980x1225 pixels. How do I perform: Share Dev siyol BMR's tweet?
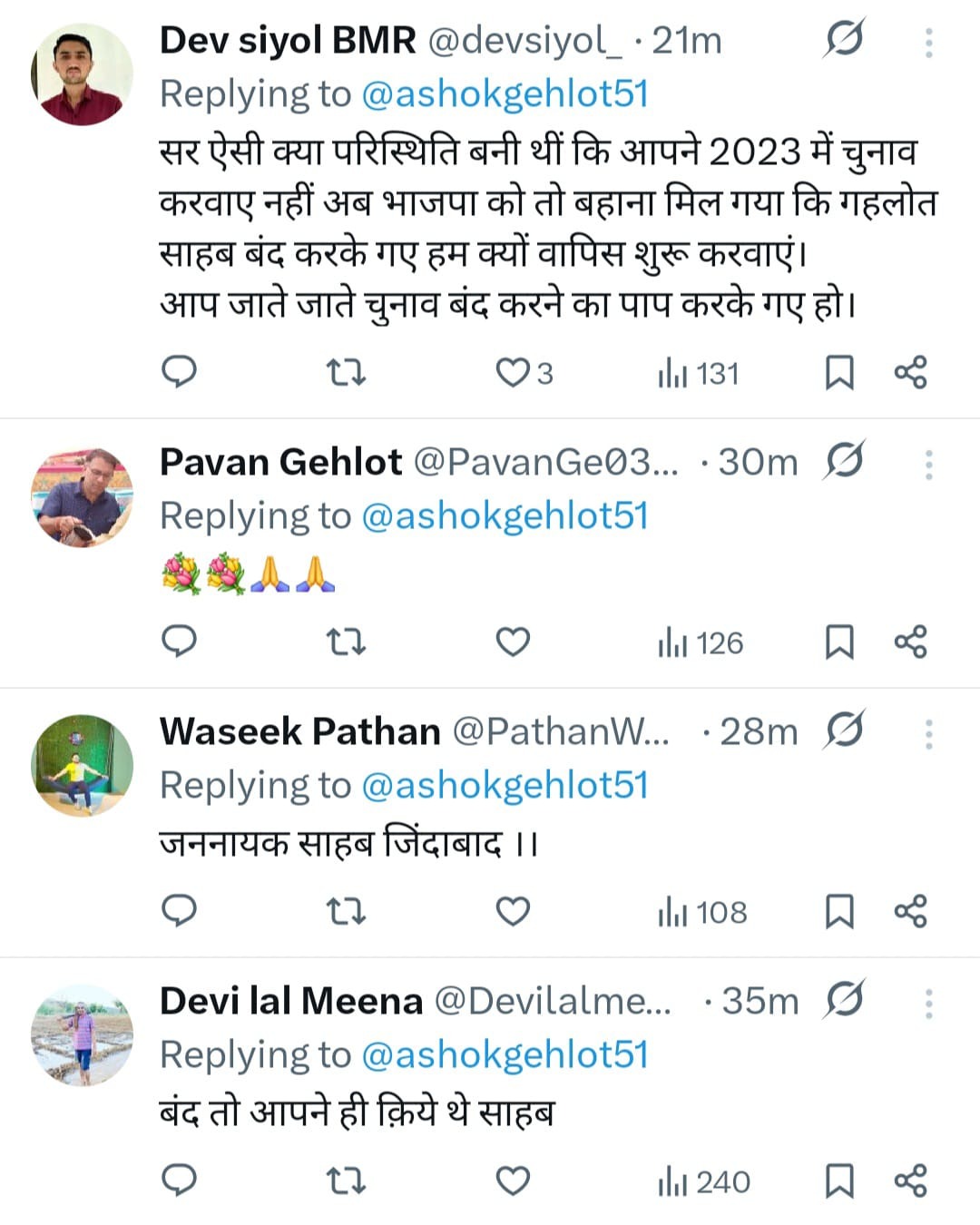(910, 373)
